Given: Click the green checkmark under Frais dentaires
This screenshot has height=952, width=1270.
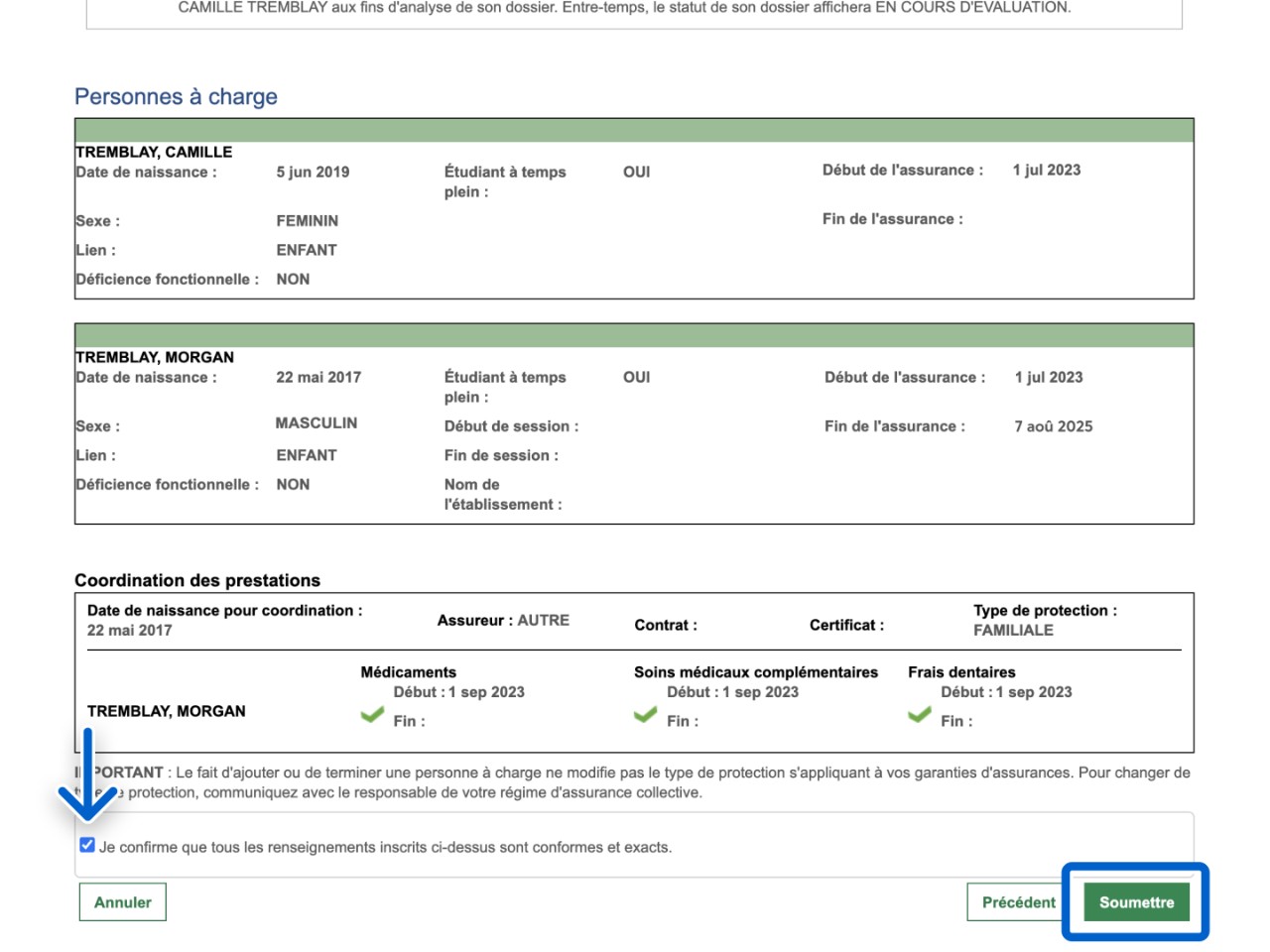Looking at the screenshot, I should point(919,714).
